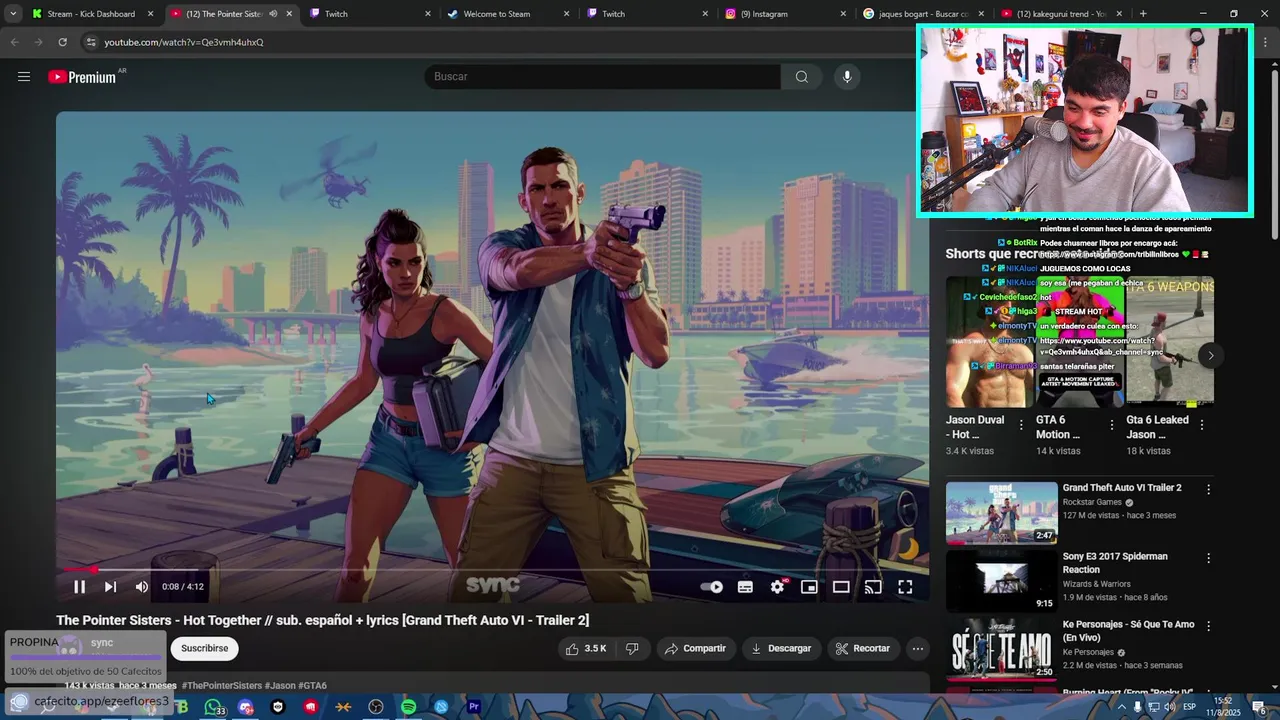This screenshot has width=1280, height=720.
Task: Click the Recortar clip button
Action: [863, 648]
